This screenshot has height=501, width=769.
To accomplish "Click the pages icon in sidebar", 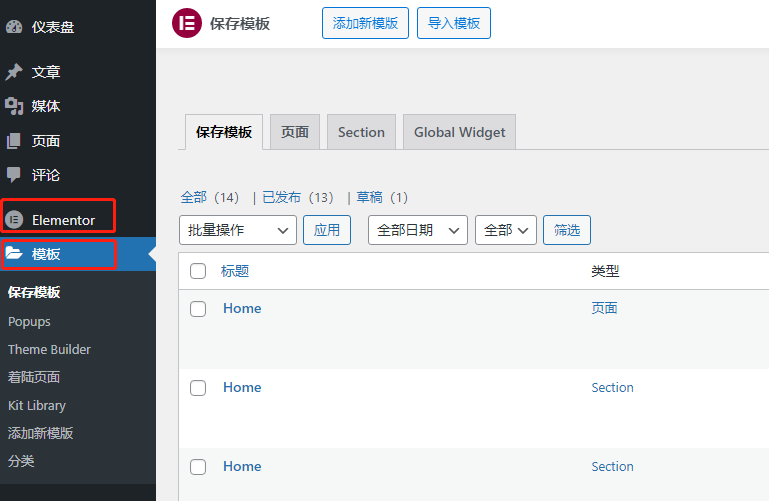I will click(x=14, y=141).
